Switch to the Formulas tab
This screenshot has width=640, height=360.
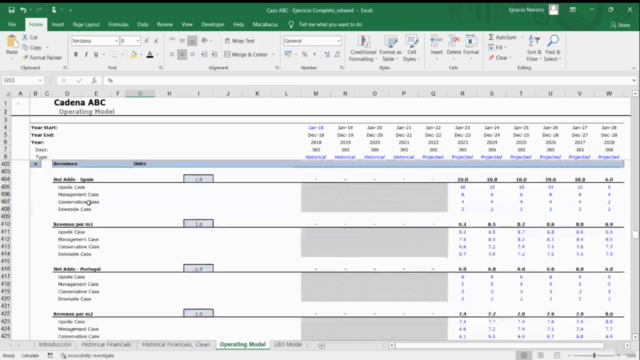click(118, 24)
